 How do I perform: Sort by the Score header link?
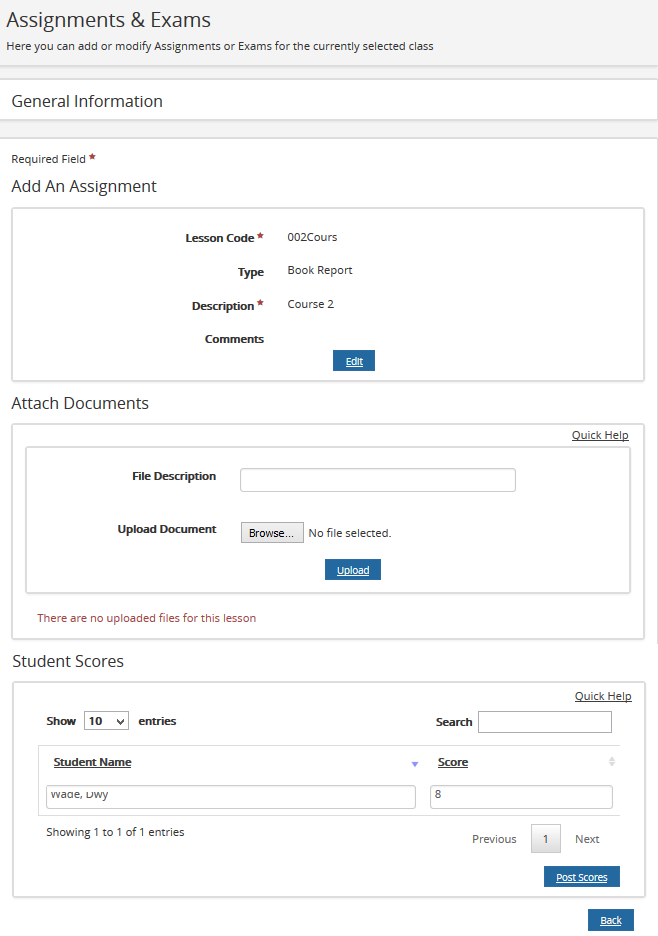click(x=453, y=762)
